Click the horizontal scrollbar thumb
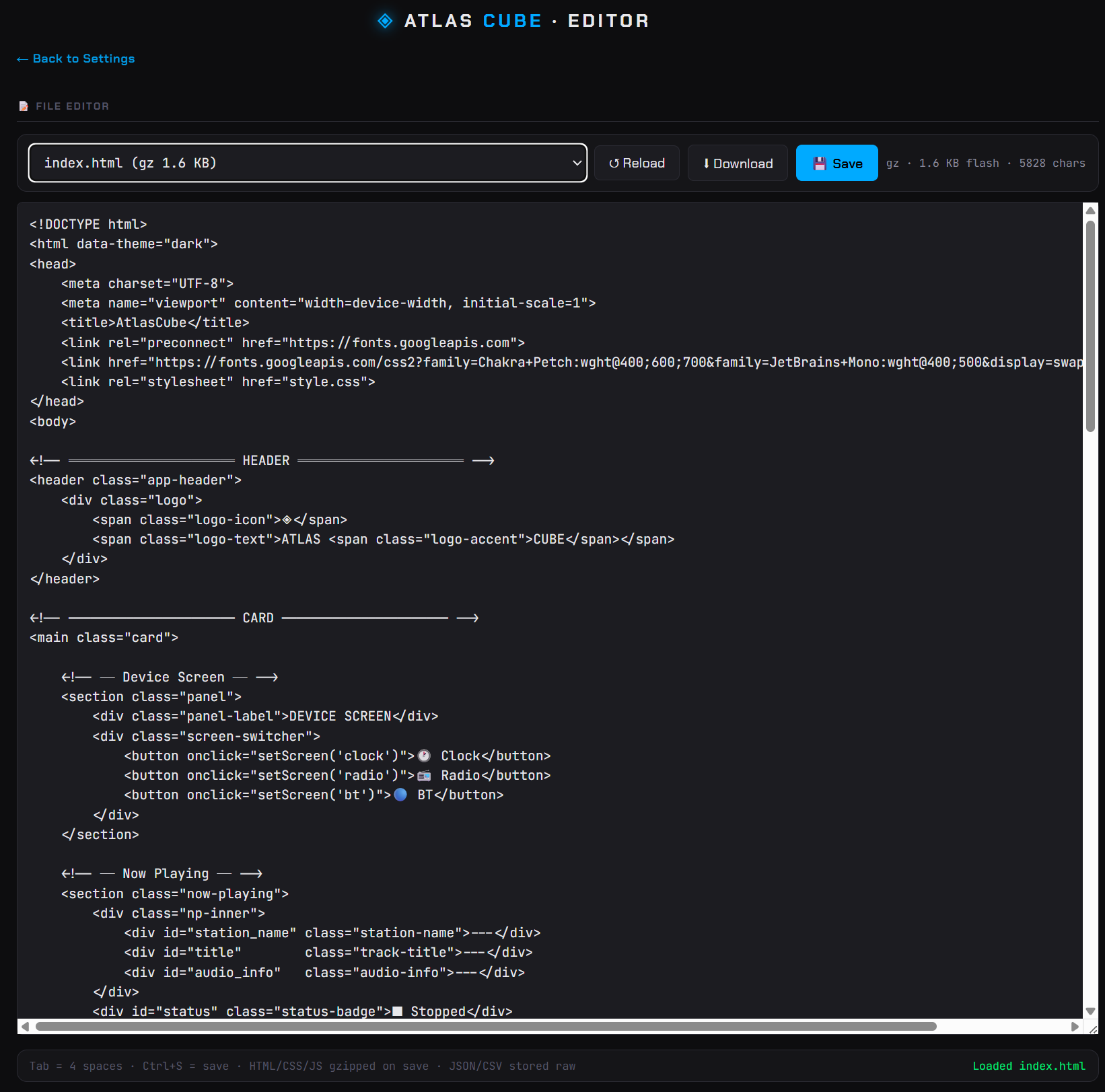 pos(486,1027)
